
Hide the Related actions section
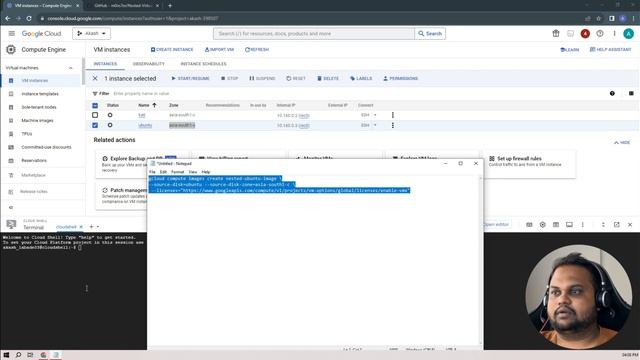click(622, 142)
